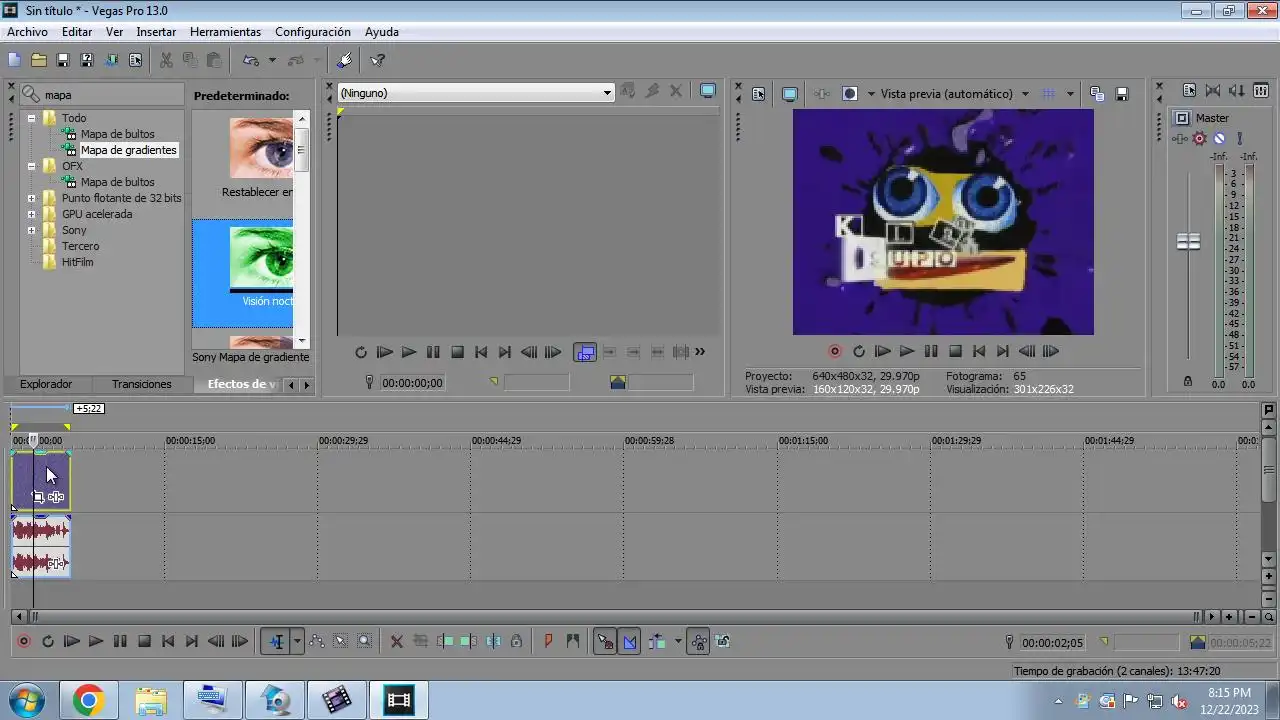
Task: Click the Open folder icon
Action: coord(39,60)
